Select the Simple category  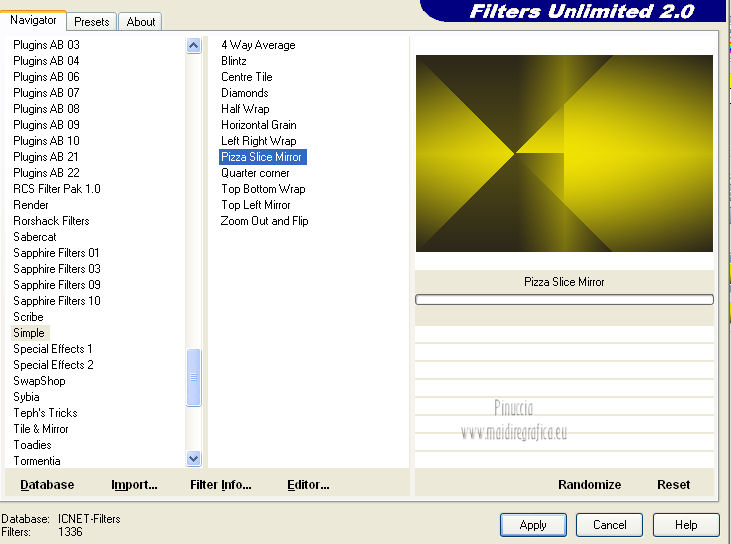[x=29, y=333]
